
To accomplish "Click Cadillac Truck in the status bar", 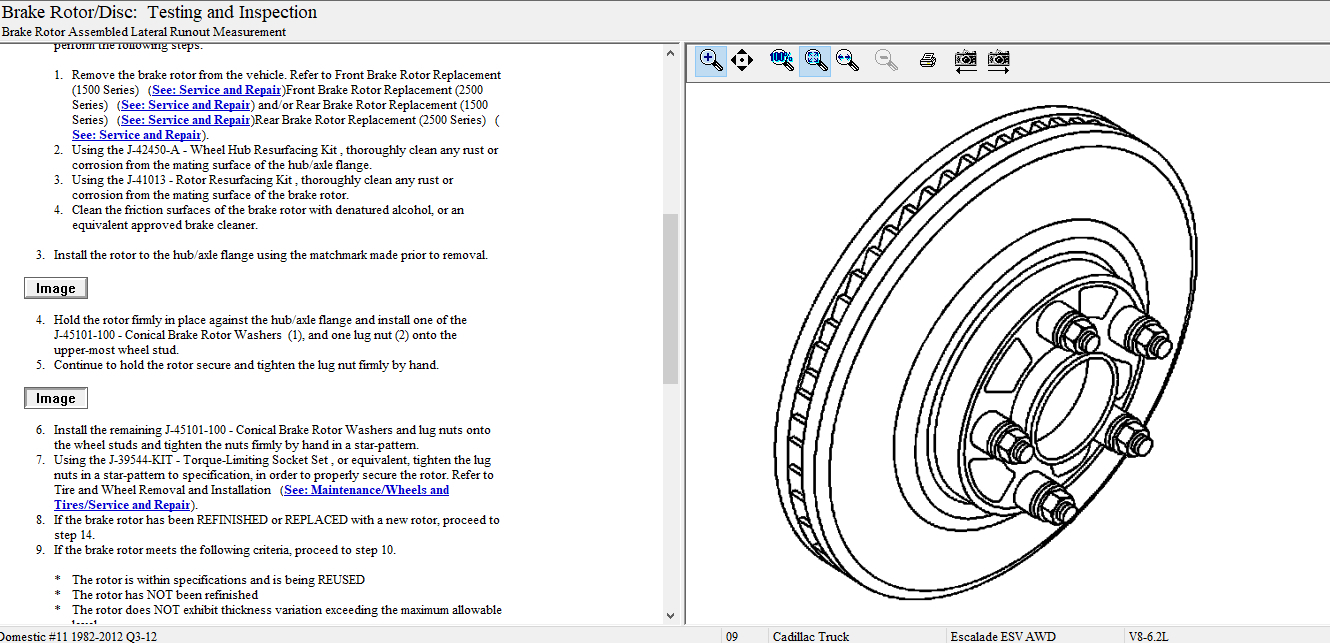I will click(x=811, y=636).
